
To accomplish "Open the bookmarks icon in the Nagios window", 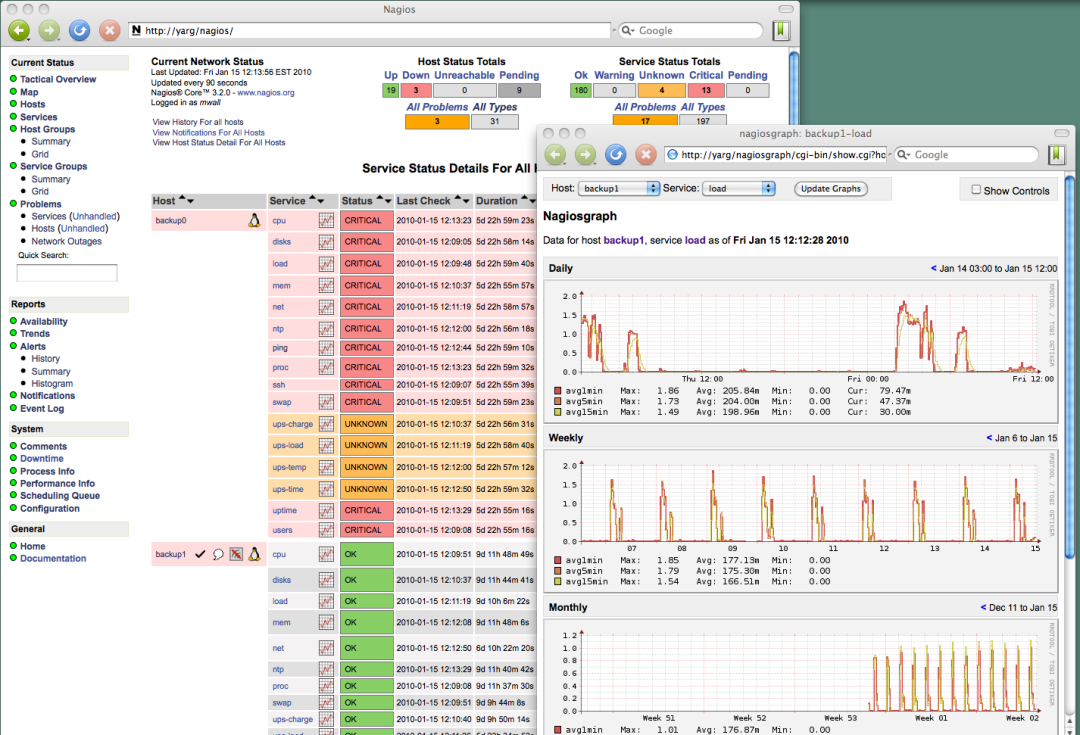I will pos(781,30).
